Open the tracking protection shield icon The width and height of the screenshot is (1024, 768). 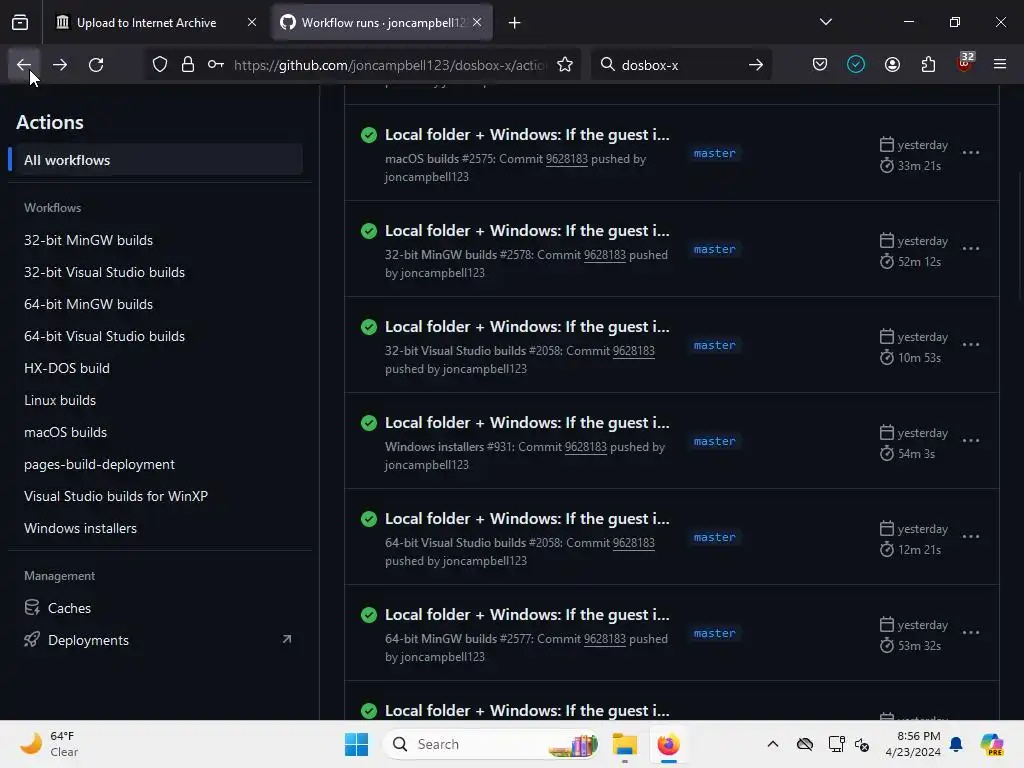[x=160, y=64]
